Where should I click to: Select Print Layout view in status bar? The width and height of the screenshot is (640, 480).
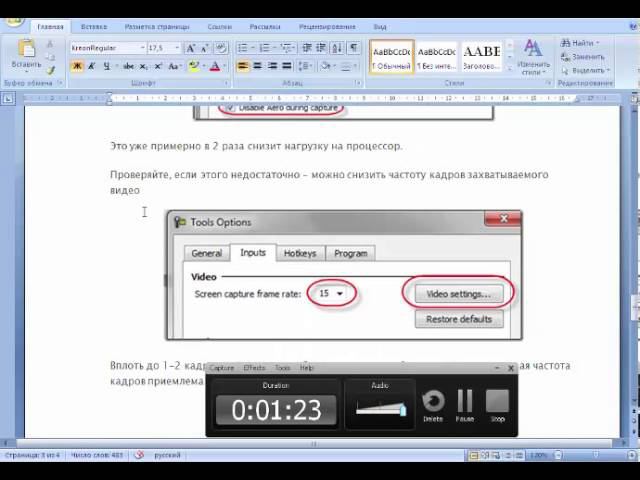tap(473, 455)
